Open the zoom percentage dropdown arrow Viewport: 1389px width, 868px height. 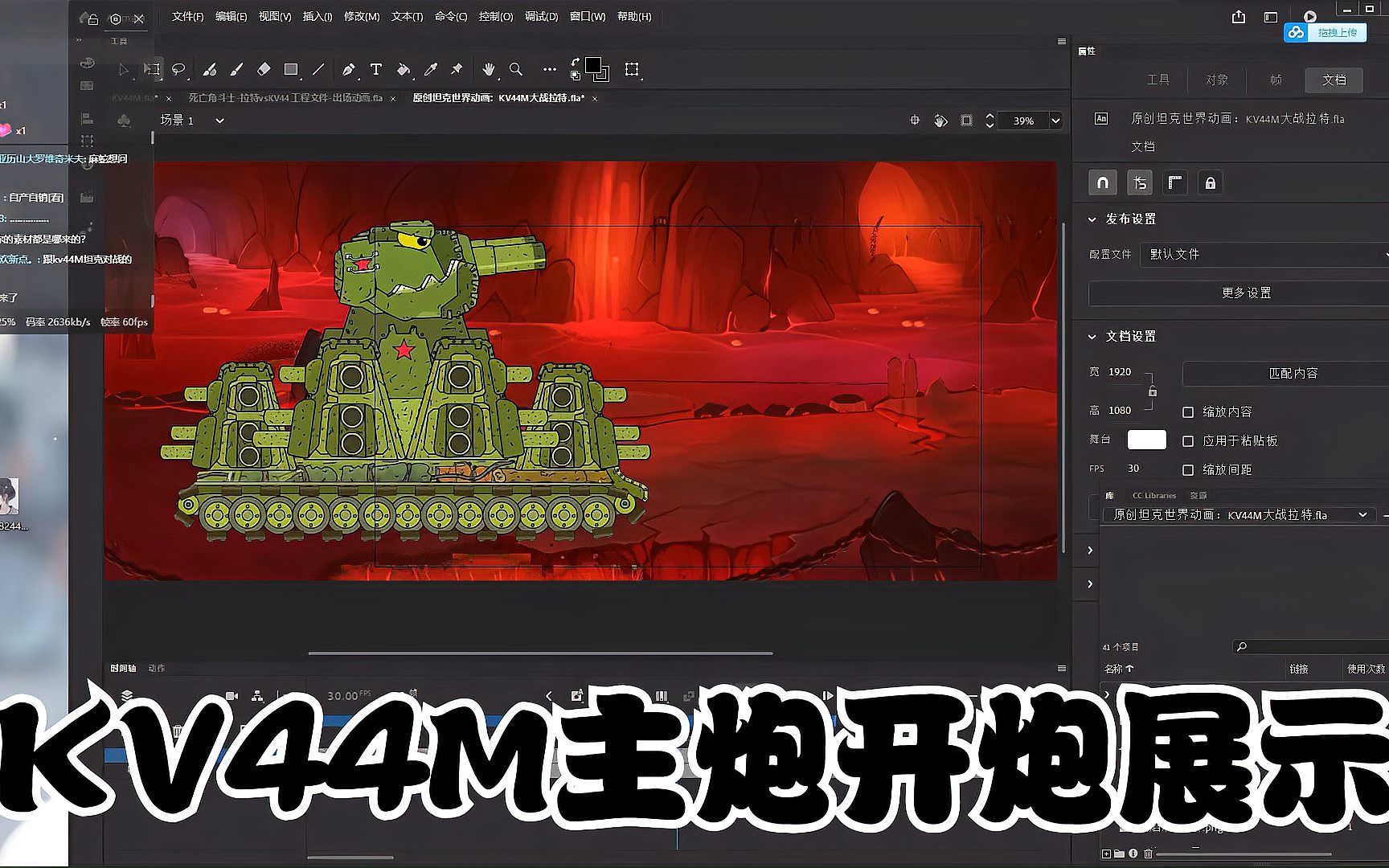(x=1055, y=121)
